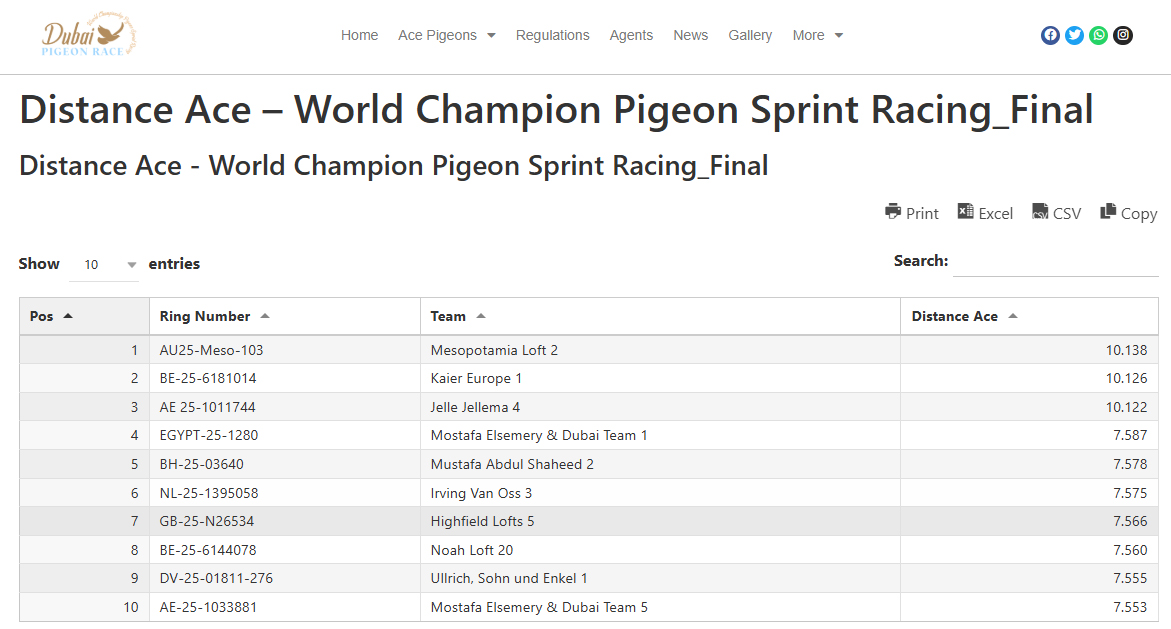Export the table to Excel

tap(985, 212)
